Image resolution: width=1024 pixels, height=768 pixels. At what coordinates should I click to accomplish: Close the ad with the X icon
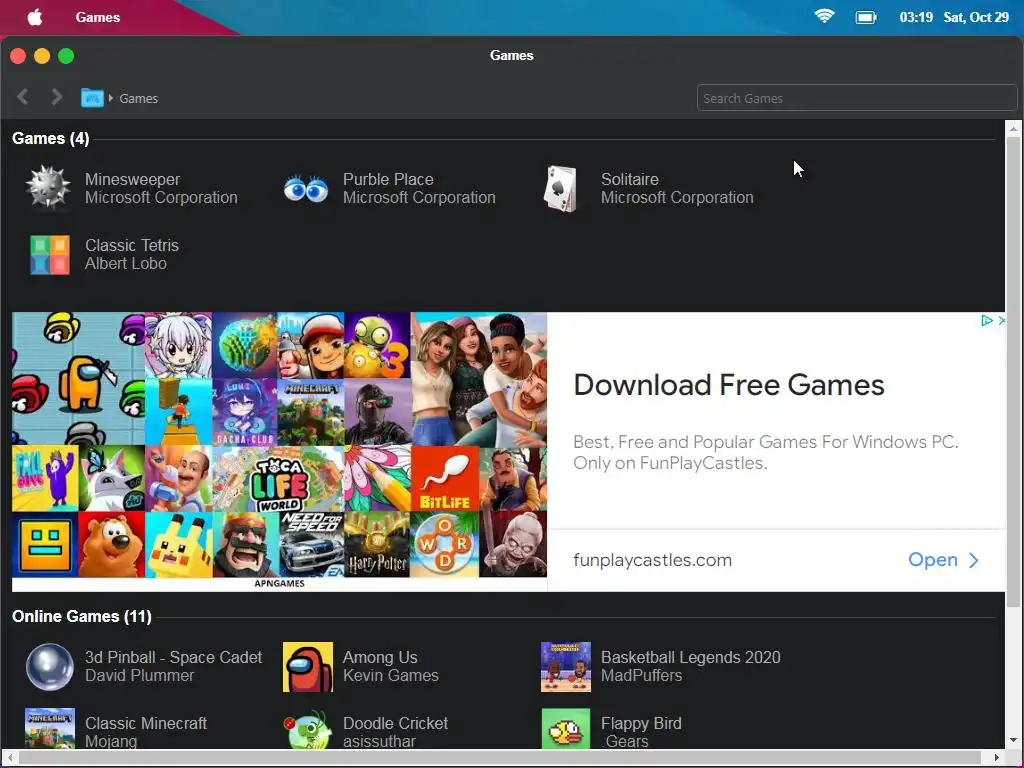pos(1001,320)
